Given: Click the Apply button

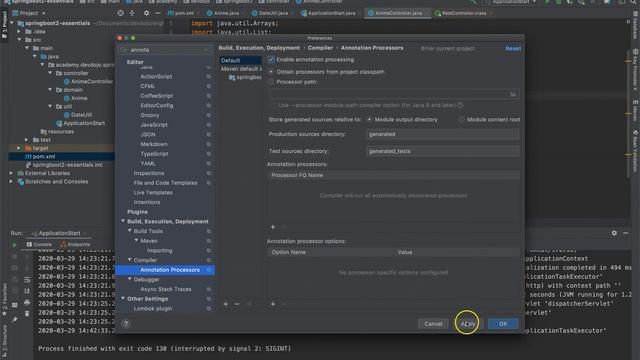Looking at the screenshot, I should pyautogui.click(x=468, y=324).
